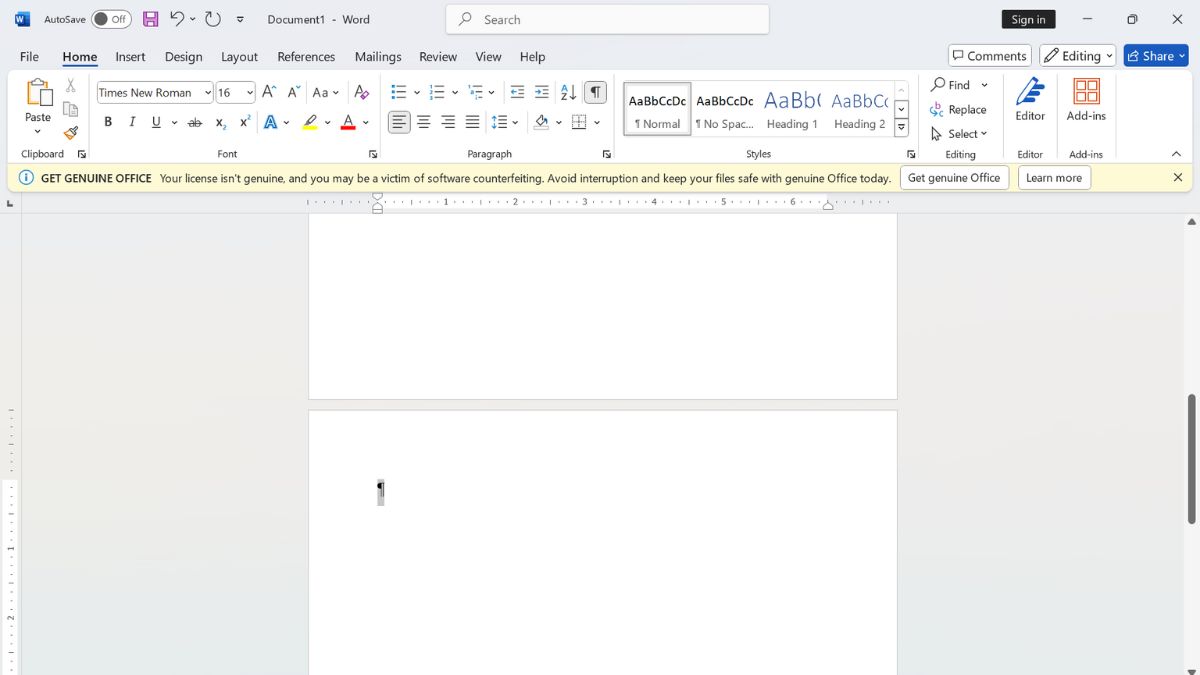Open Paragraph dialog launcher
This screenshot has width=1200, height=675.
[607, 154]
